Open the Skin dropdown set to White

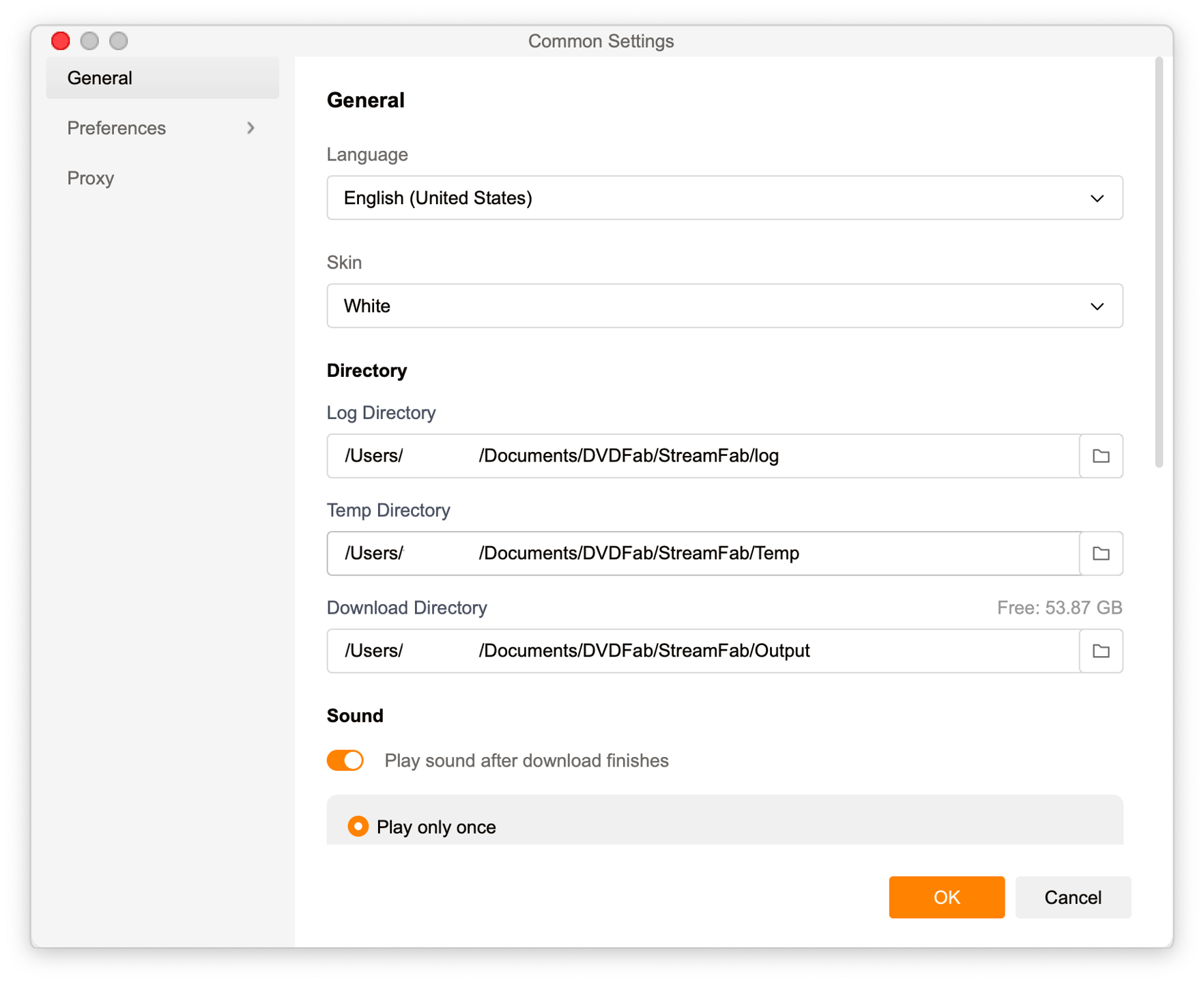(724, 306)
